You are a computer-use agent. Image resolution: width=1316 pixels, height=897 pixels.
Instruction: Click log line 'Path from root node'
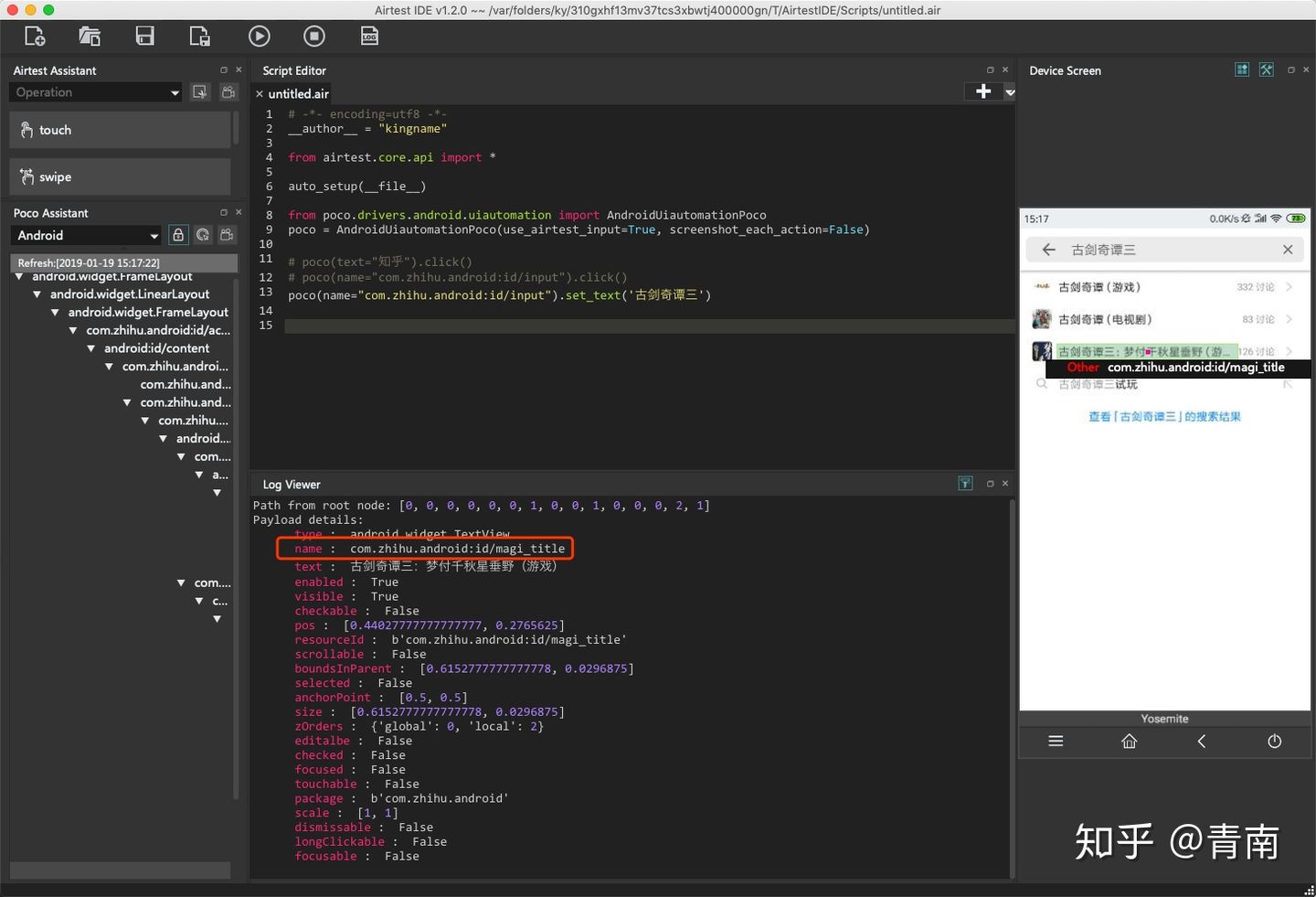click(x=481, y=505)
